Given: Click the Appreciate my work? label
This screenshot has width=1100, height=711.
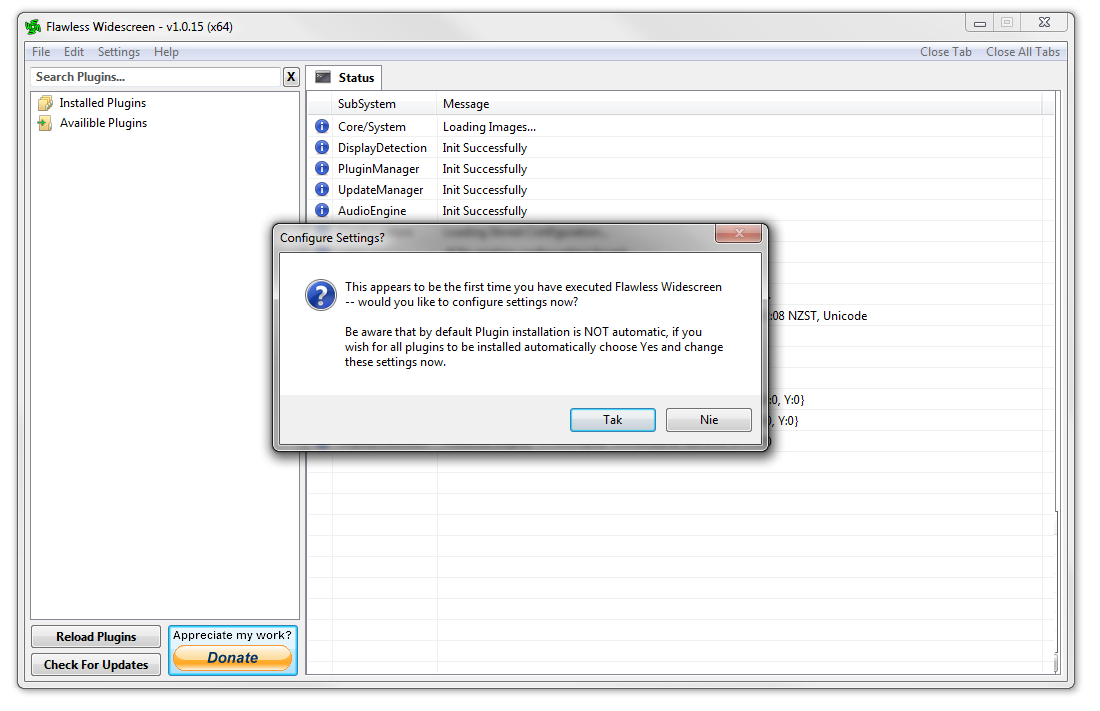Looking at the screenshot, I should coord(232,635).
